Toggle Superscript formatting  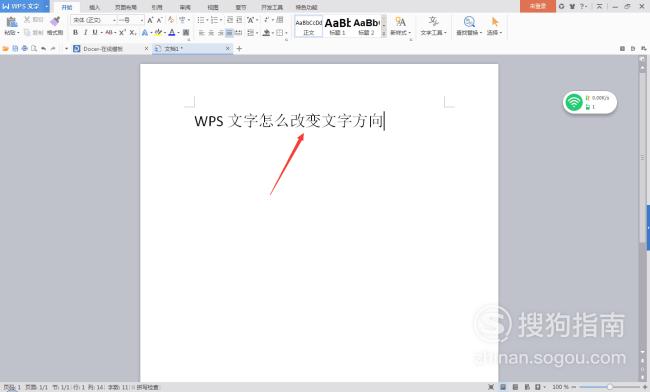pos(122,32)
